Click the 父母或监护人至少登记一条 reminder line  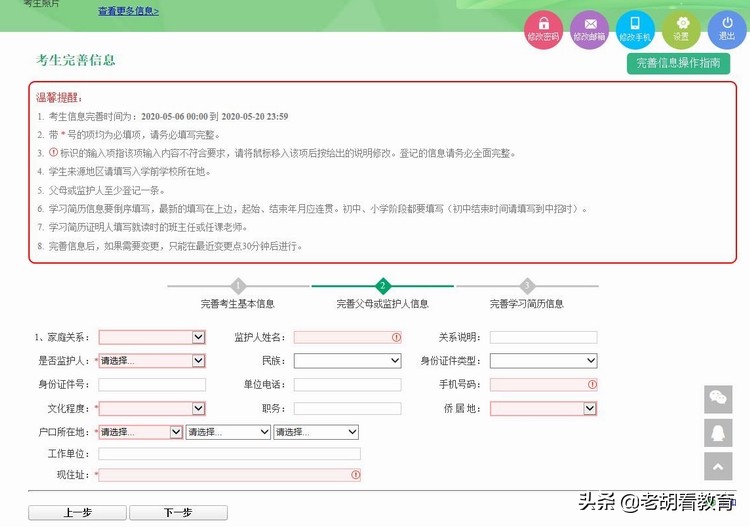point(107,190)
